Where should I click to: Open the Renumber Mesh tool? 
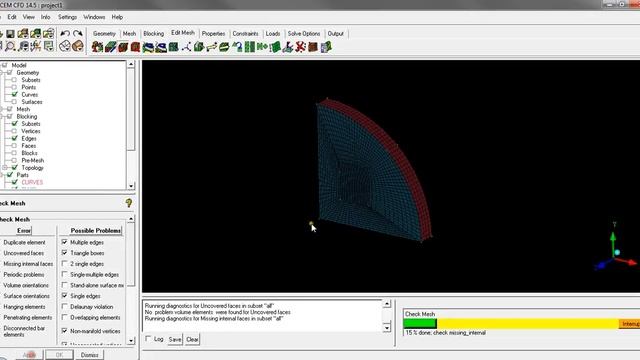(262, 47)
